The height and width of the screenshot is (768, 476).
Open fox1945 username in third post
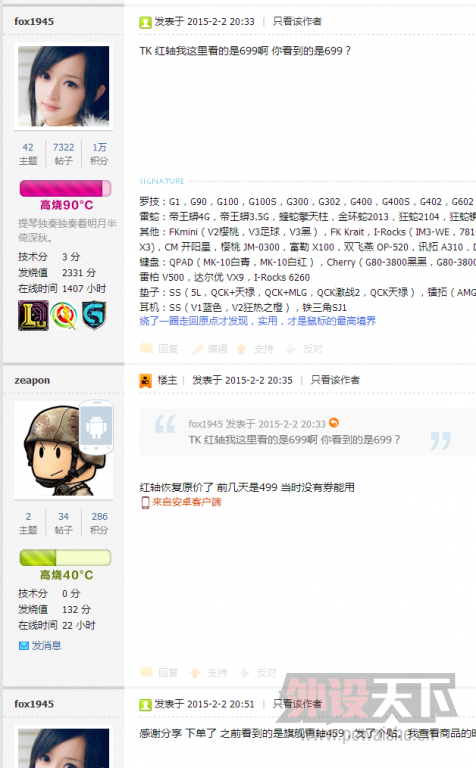(x=34, y=704)
